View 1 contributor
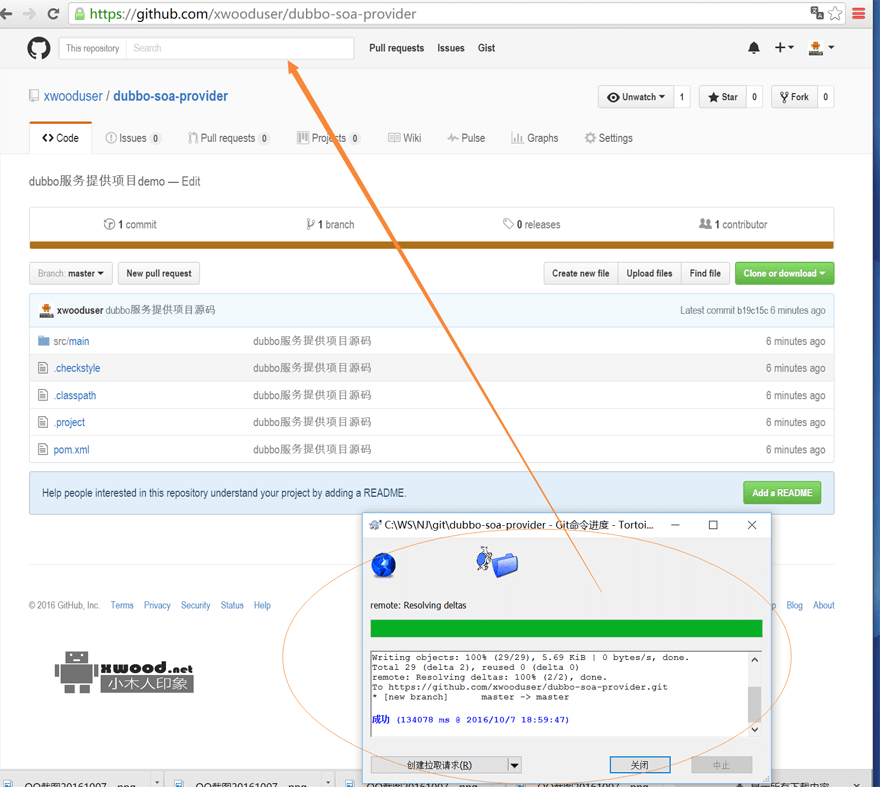The width and height of the screenshot is (880, 787). click(x=733, y=225)
